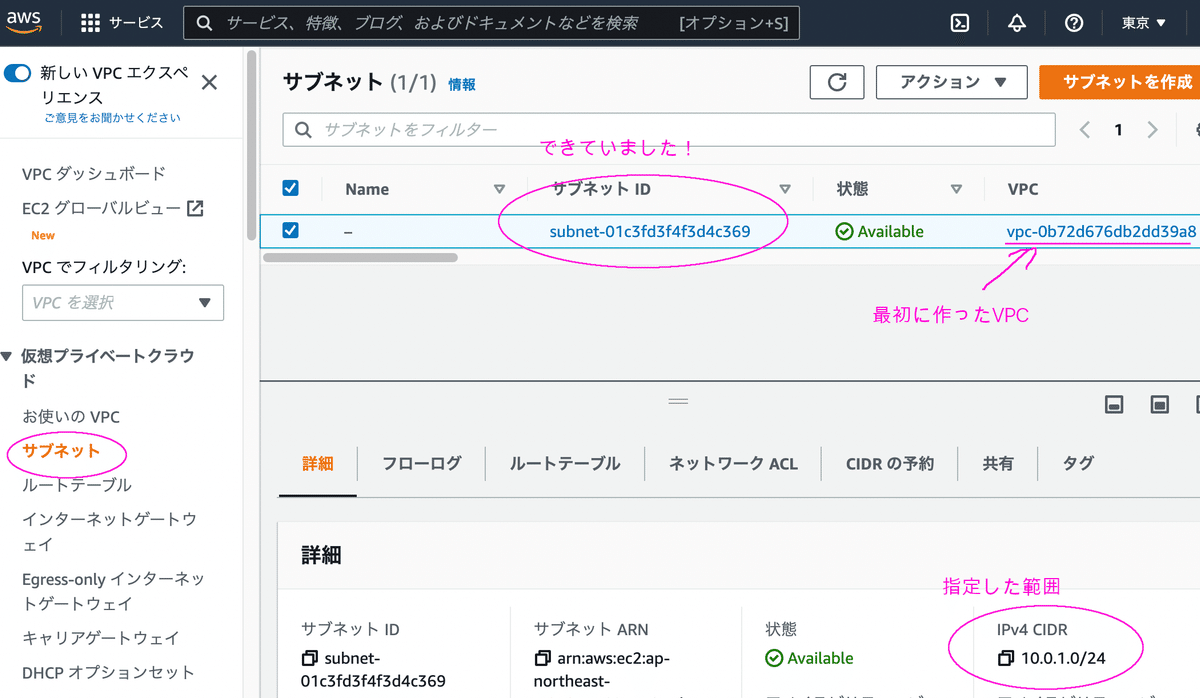1200x698 pixels.
Task: Launch CloudShell terminal icon
Action: tap(960, 22)
